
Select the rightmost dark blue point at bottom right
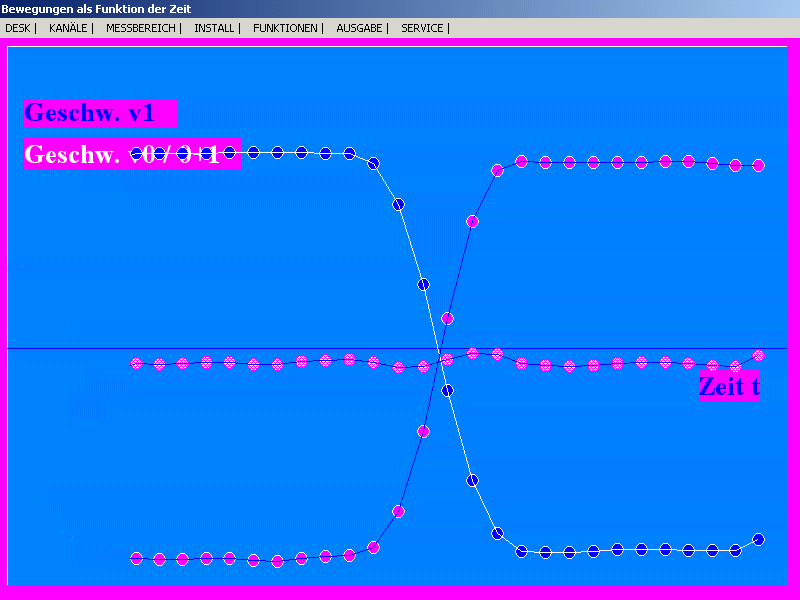pyautogui.click(x=758, y=539)
